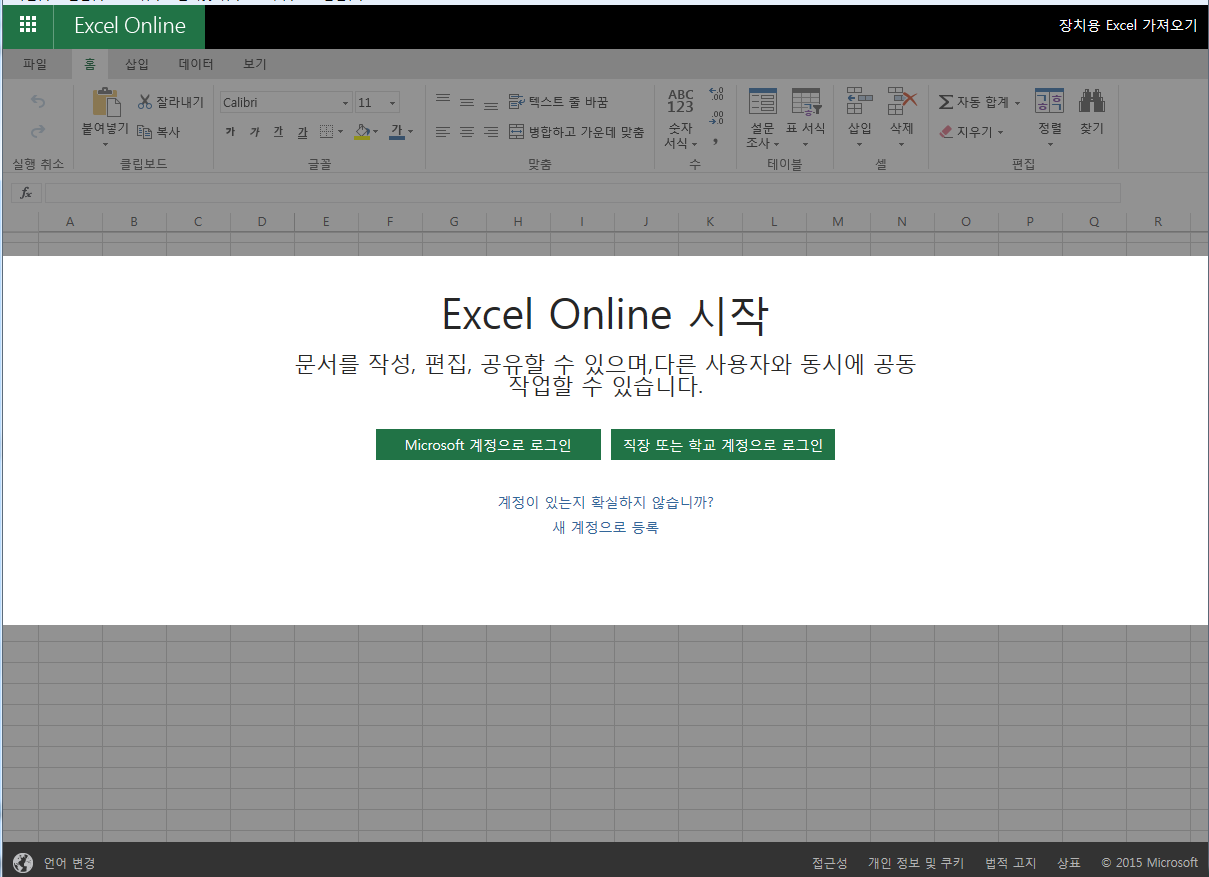
Task: Toggle italic formatting
Action: [254, 131]
